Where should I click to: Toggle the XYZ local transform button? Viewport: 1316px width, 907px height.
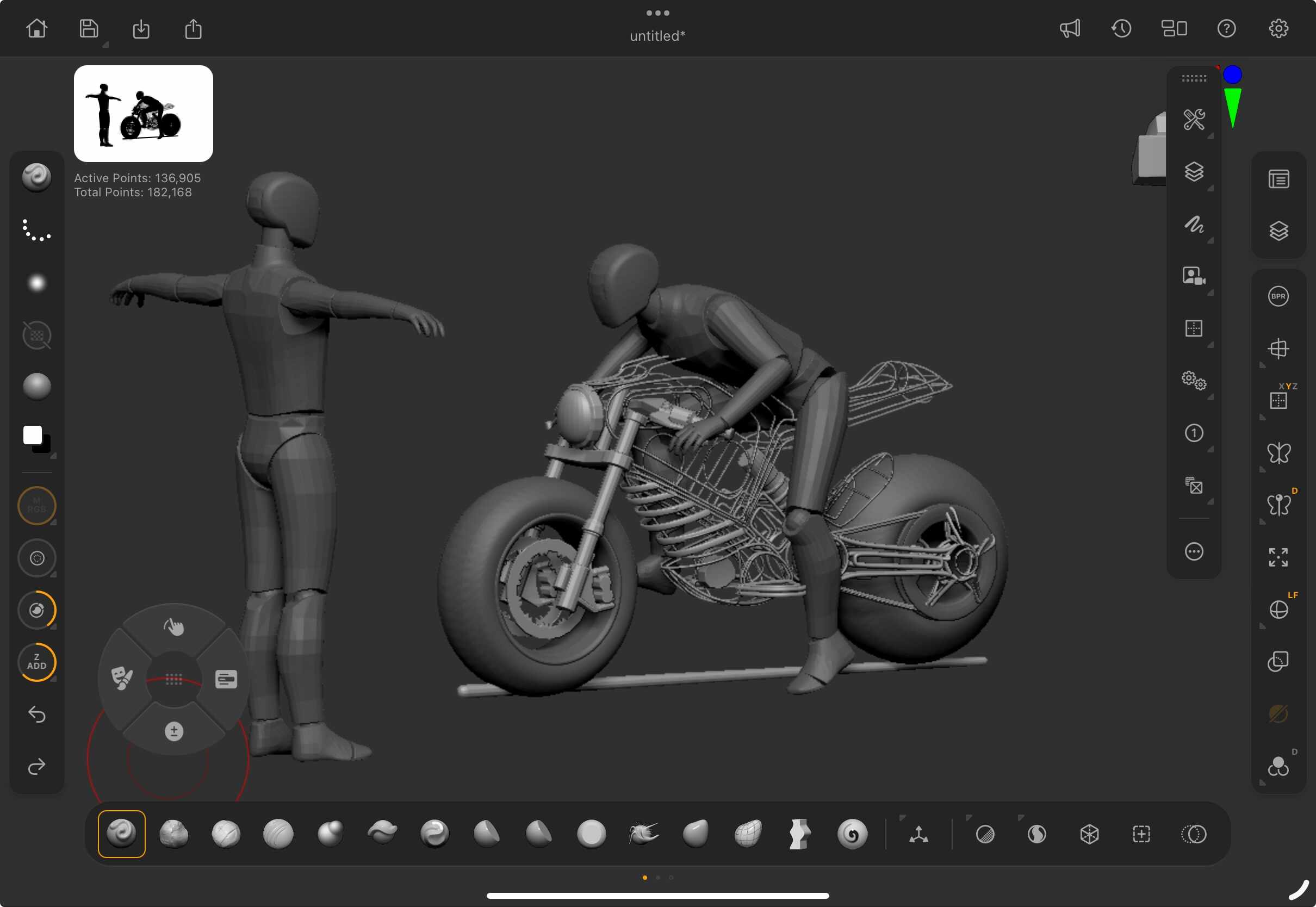pos(1278,400)
